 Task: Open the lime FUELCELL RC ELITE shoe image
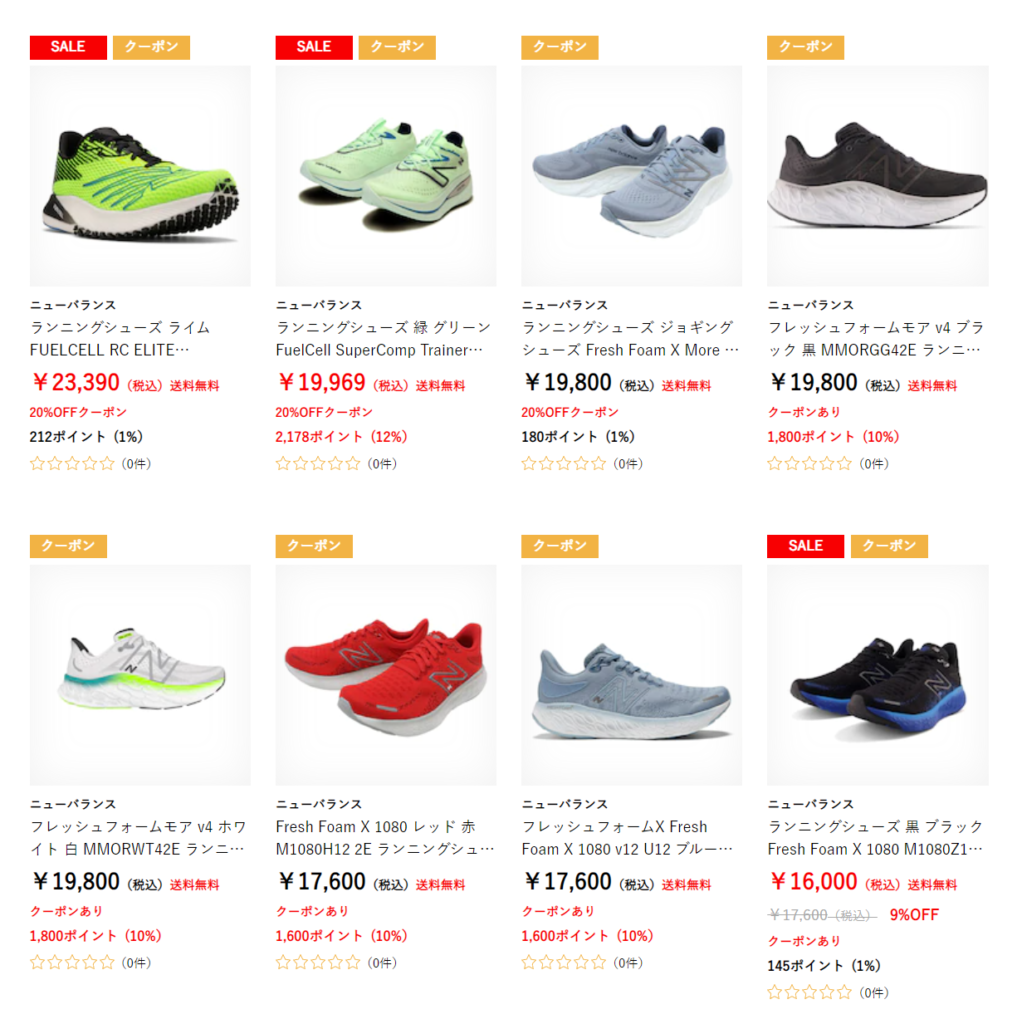point(140,176)
